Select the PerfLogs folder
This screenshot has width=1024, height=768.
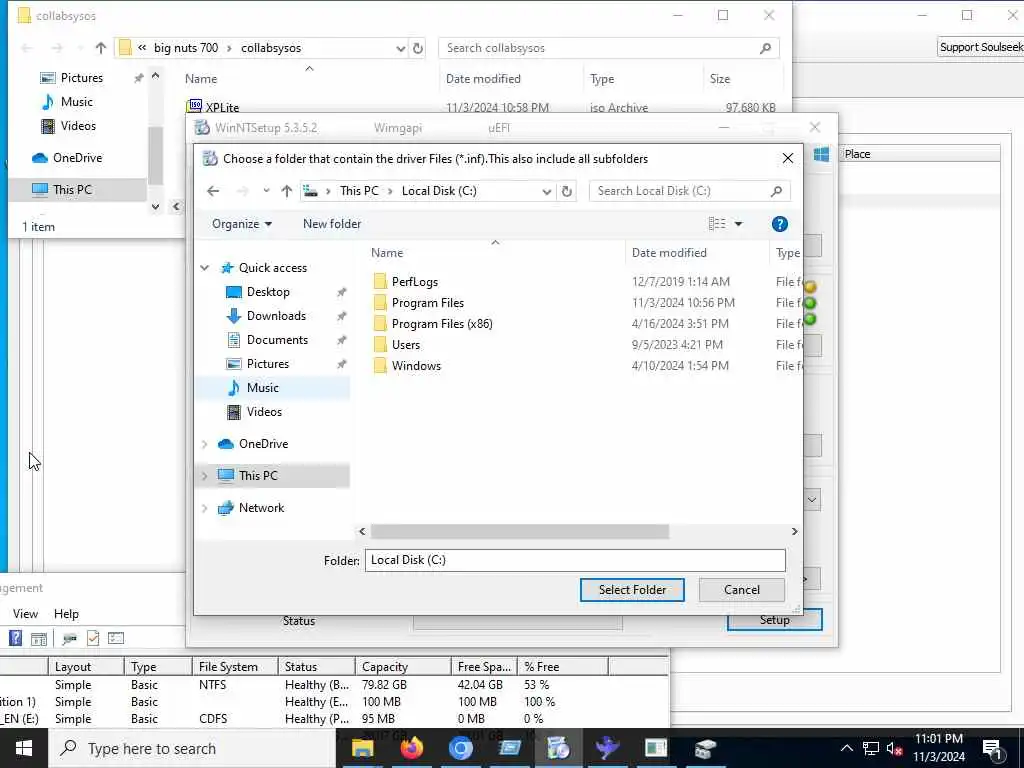coord(414,281)
